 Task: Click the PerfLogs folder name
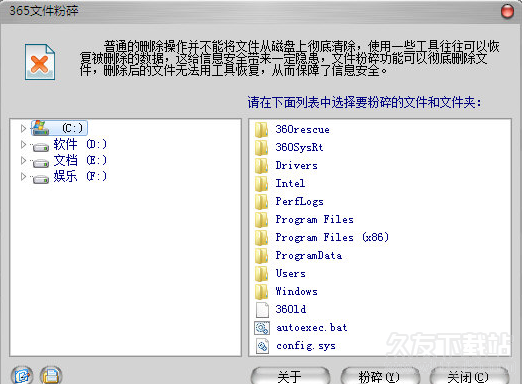299,201
